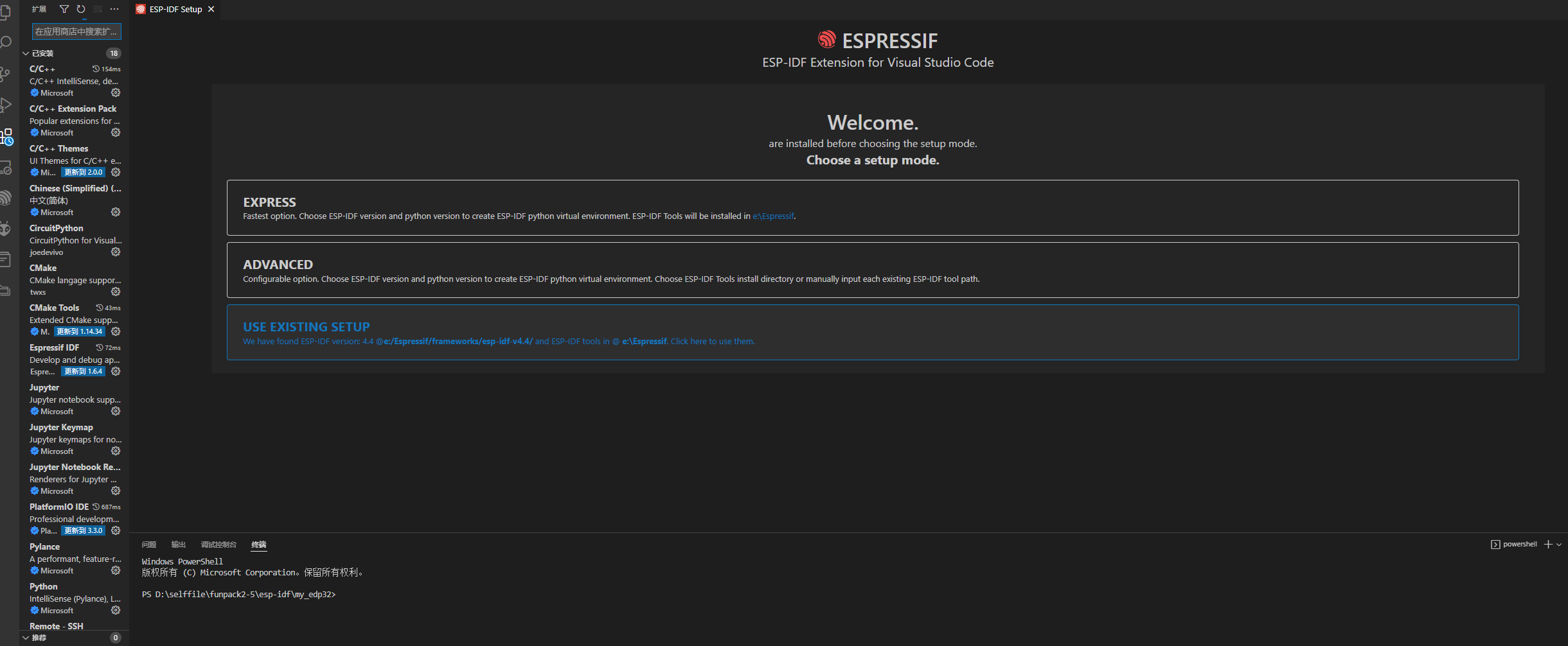The height and width of the screenshot is (646, 1568).
Task: Open manage gear for CMake Tools
Action: coord(116,331)
